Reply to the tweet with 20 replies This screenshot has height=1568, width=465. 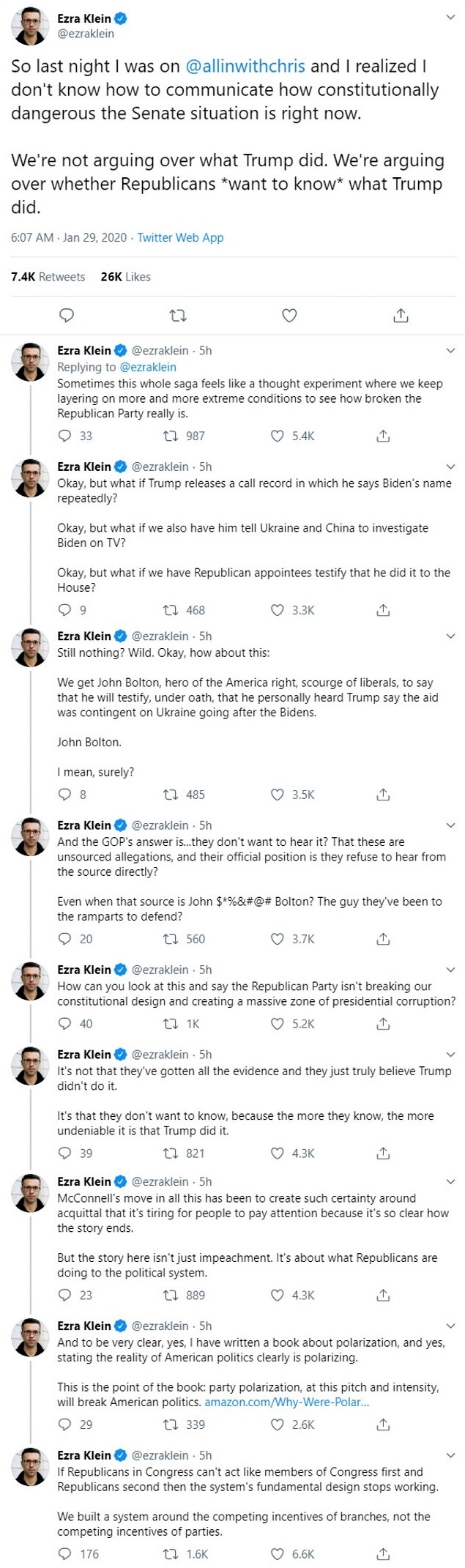click(x=65, y=939)
